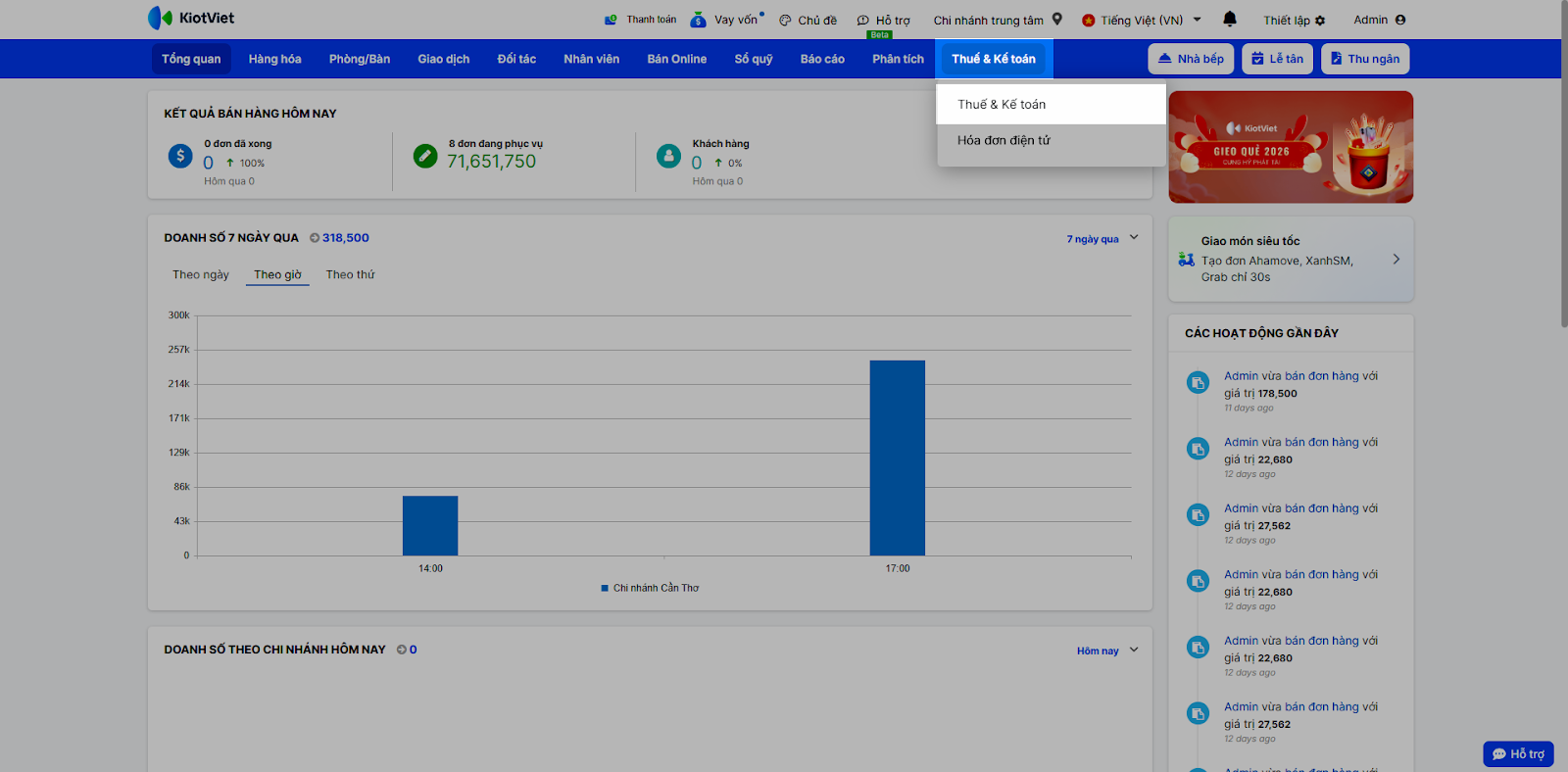Expand the Hôm nay filter dropdown

pos(1133,651)
